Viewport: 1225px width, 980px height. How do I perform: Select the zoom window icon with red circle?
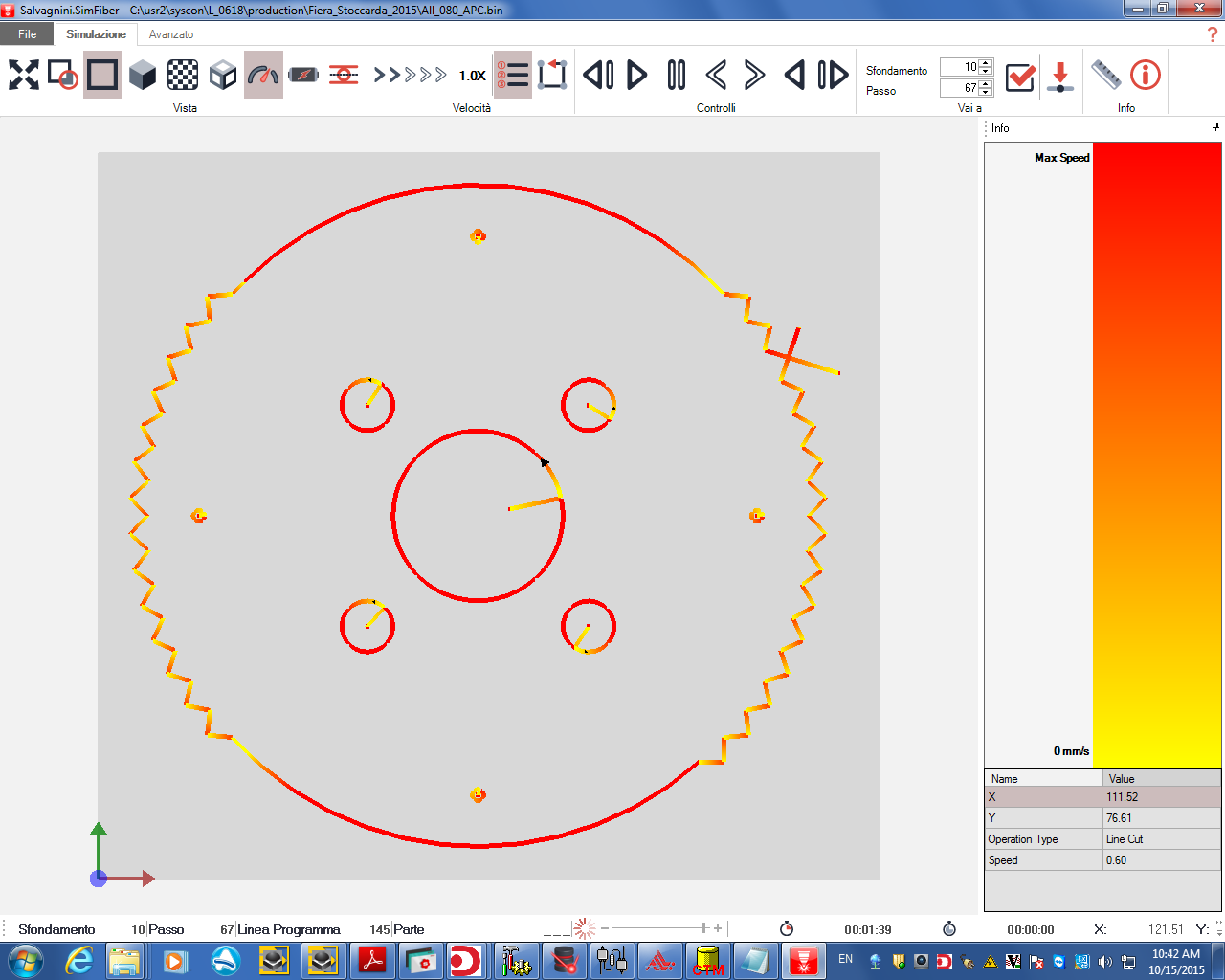(x=63, y=75)
